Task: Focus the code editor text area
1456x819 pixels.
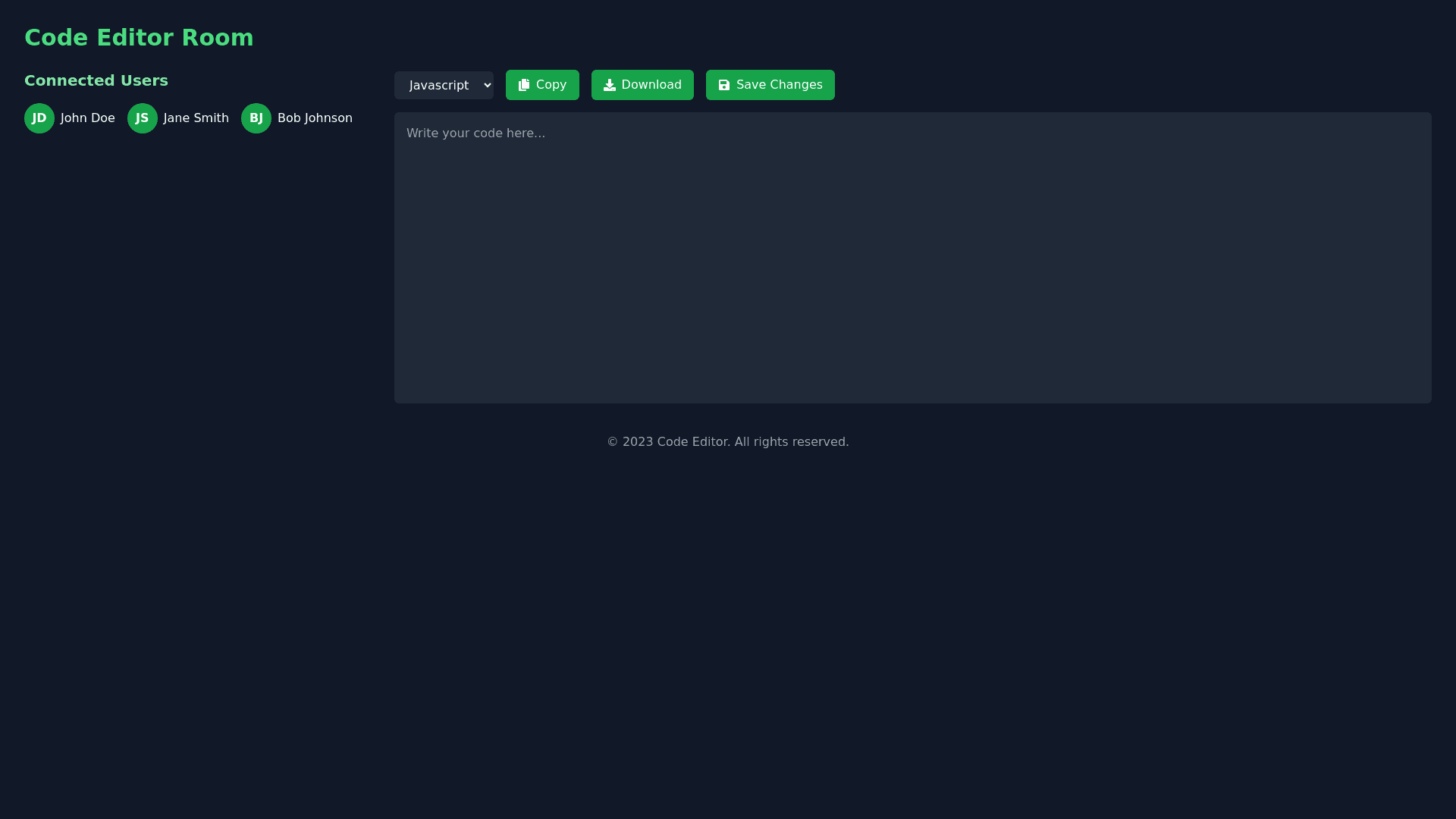Action: point(912,258)
